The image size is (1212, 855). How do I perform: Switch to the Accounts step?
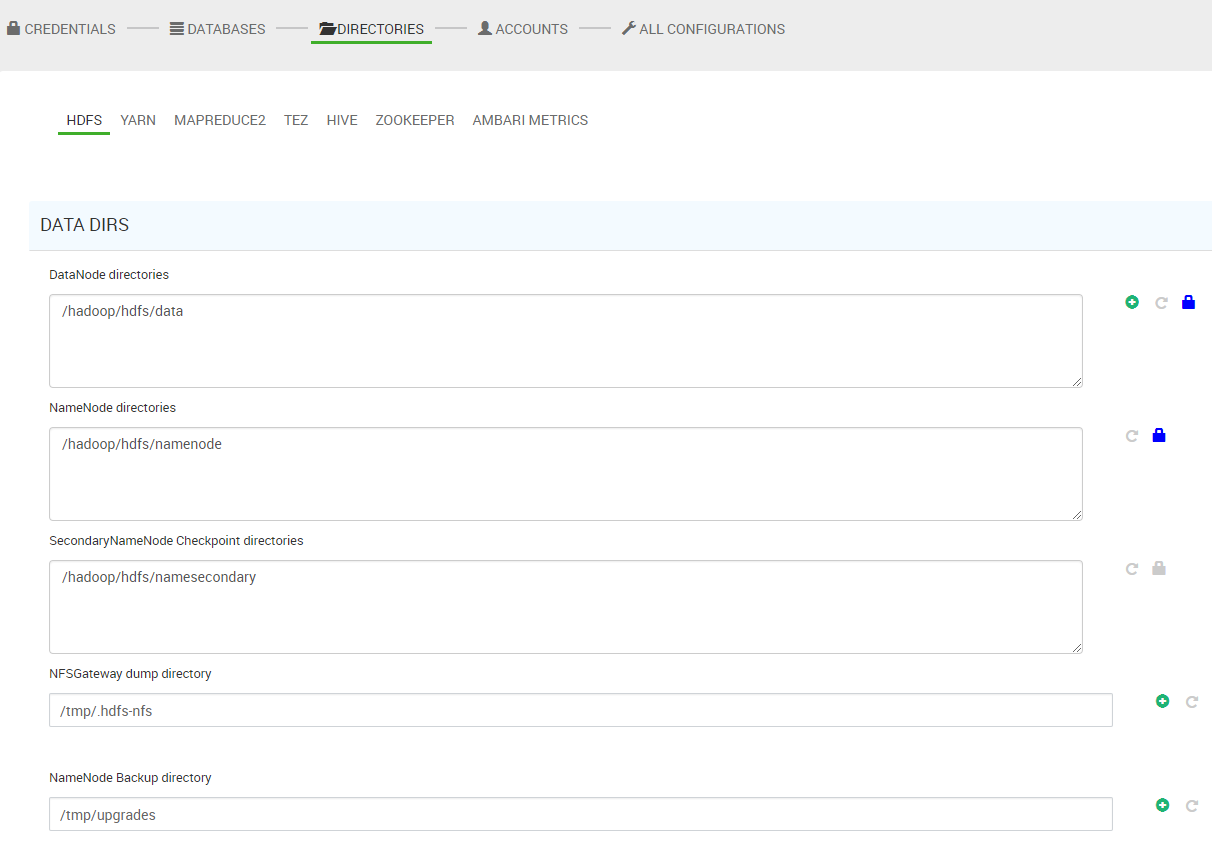coord(522,29)
